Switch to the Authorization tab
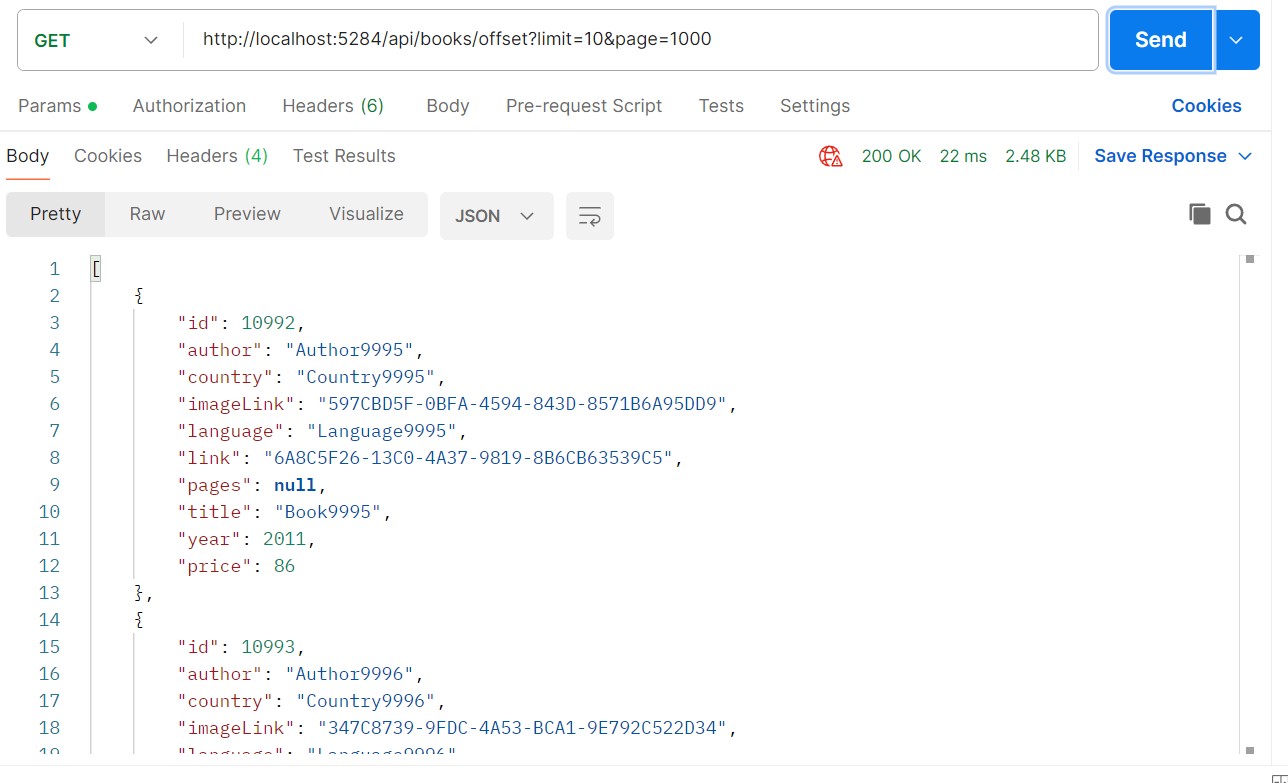This screenshot has height=783, width=1288. coord(189,106)
